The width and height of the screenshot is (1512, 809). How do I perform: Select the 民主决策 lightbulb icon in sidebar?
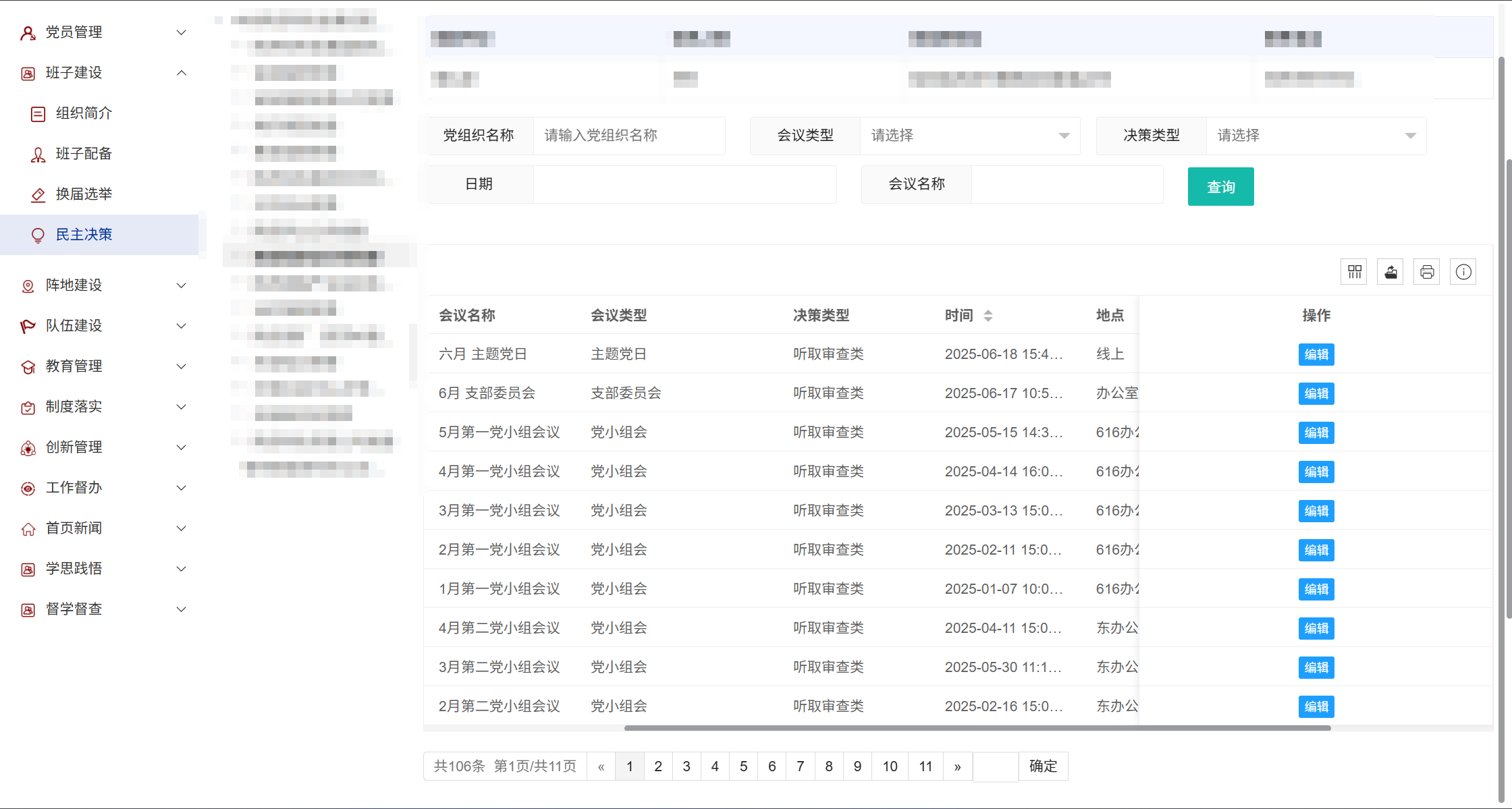[x=37, y=235]
